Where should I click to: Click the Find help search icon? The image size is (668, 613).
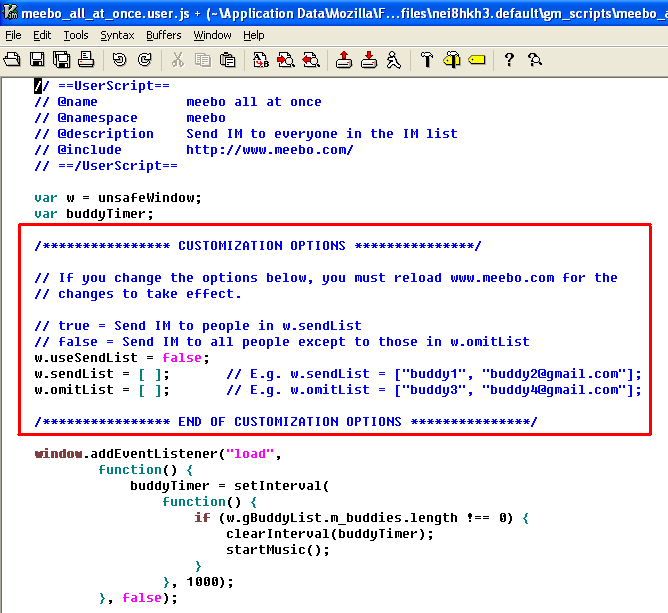[x=535, y=60]
